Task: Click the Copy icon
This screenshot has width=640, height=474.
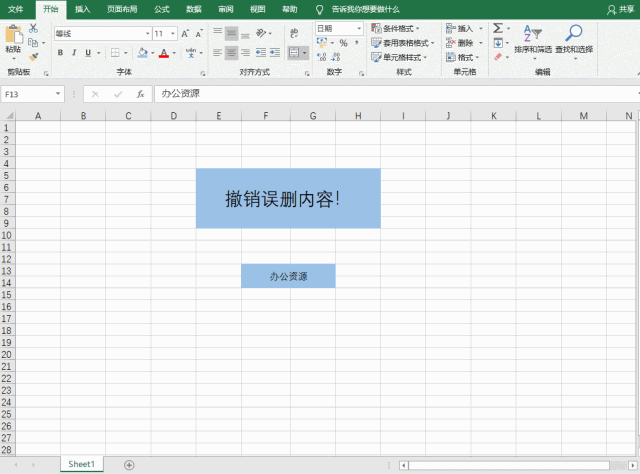Action: coord(33,42)
